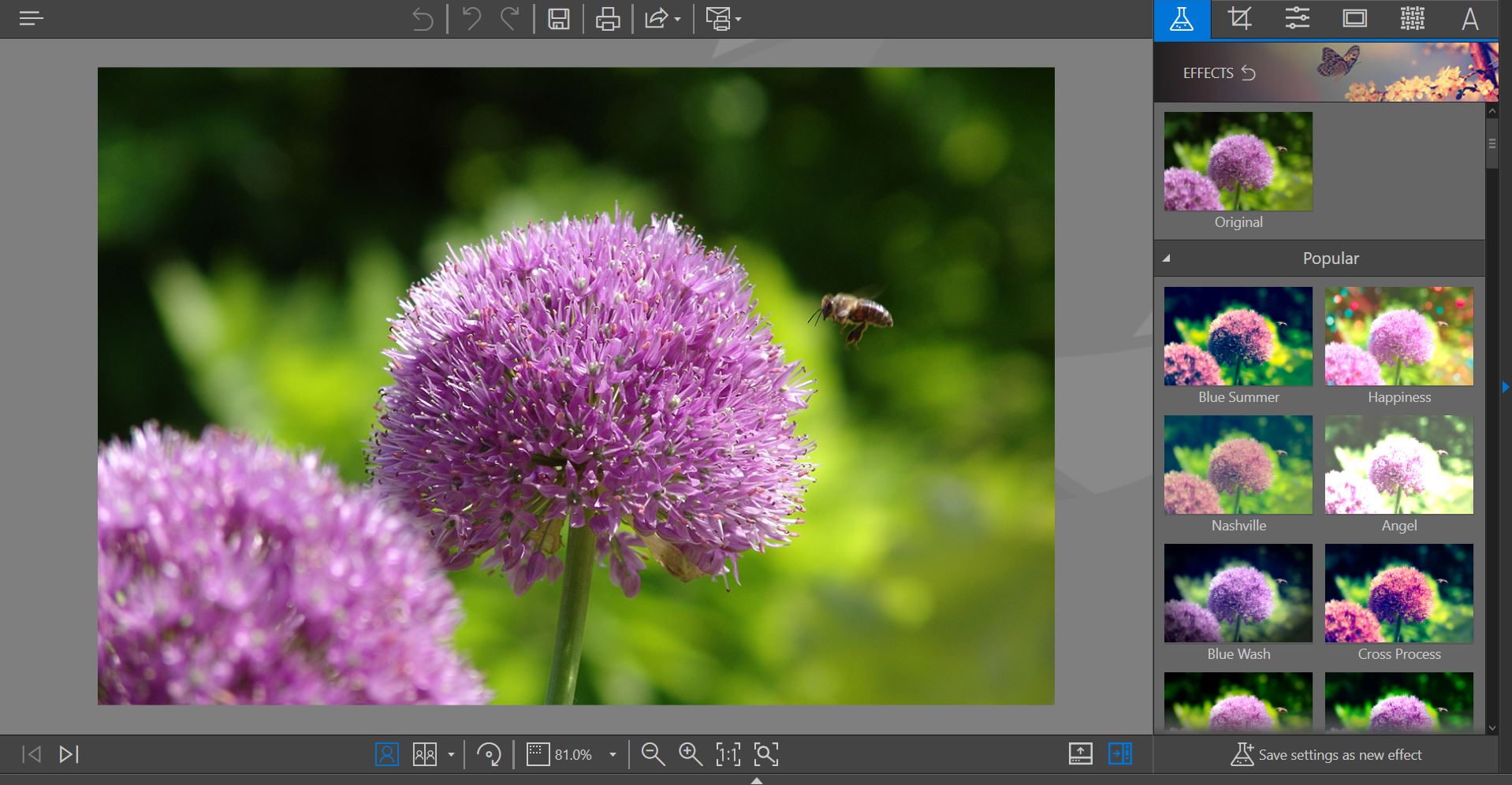Toggle single image view mode
The width and height of the screenshot is (1512, 785).
[386, 754]
